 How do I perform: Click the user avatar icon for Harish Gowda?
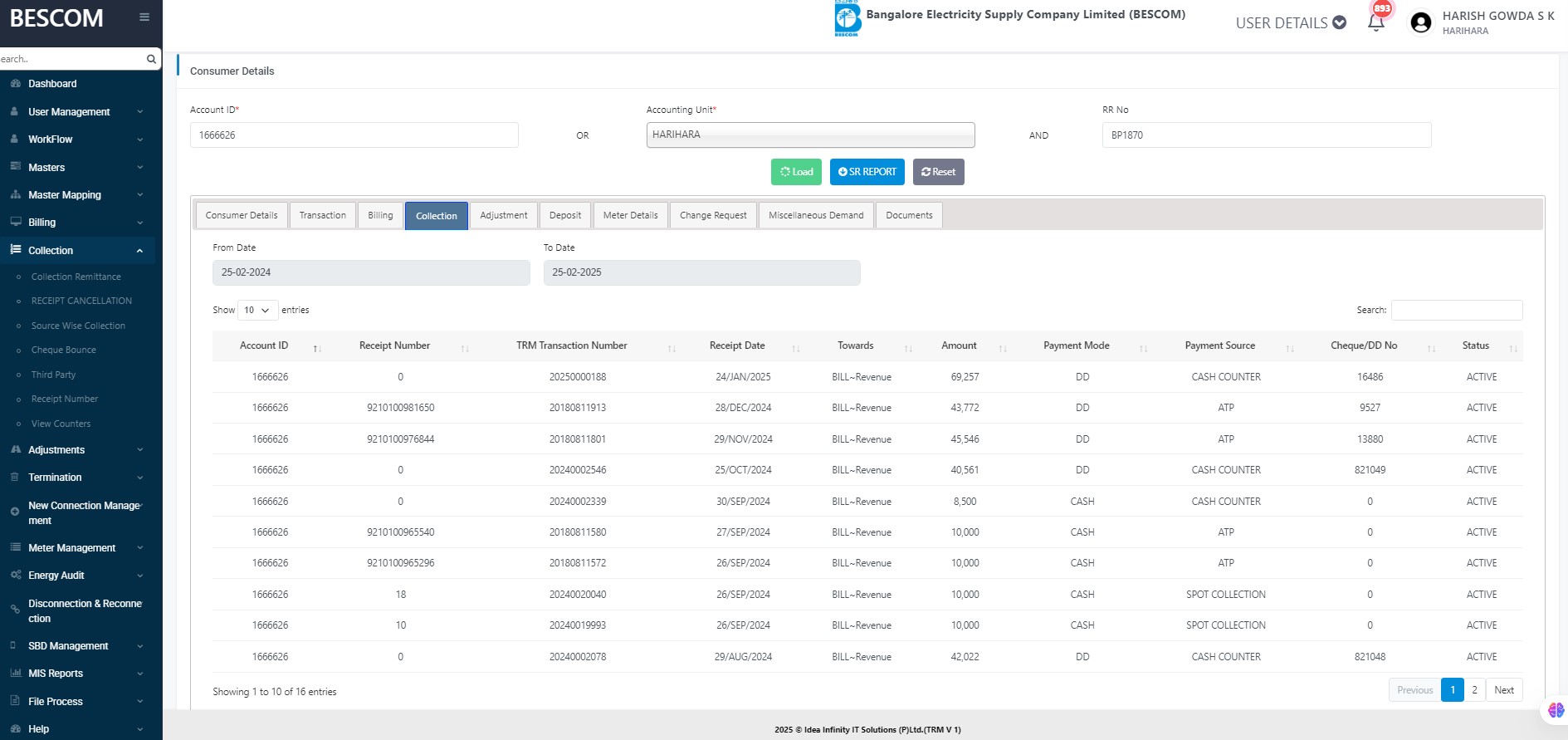(1420, 22)
